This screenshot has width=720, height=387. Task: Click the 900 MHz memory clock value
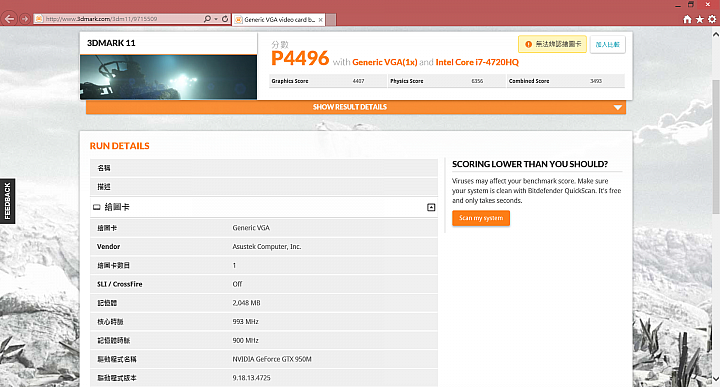tap(245, 341)
